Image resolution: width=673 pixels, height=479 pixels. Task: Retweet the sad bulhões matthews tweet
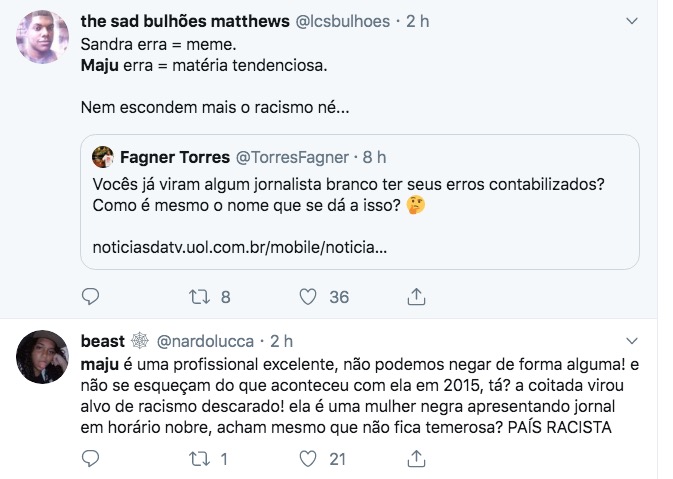tap(198, 296)
